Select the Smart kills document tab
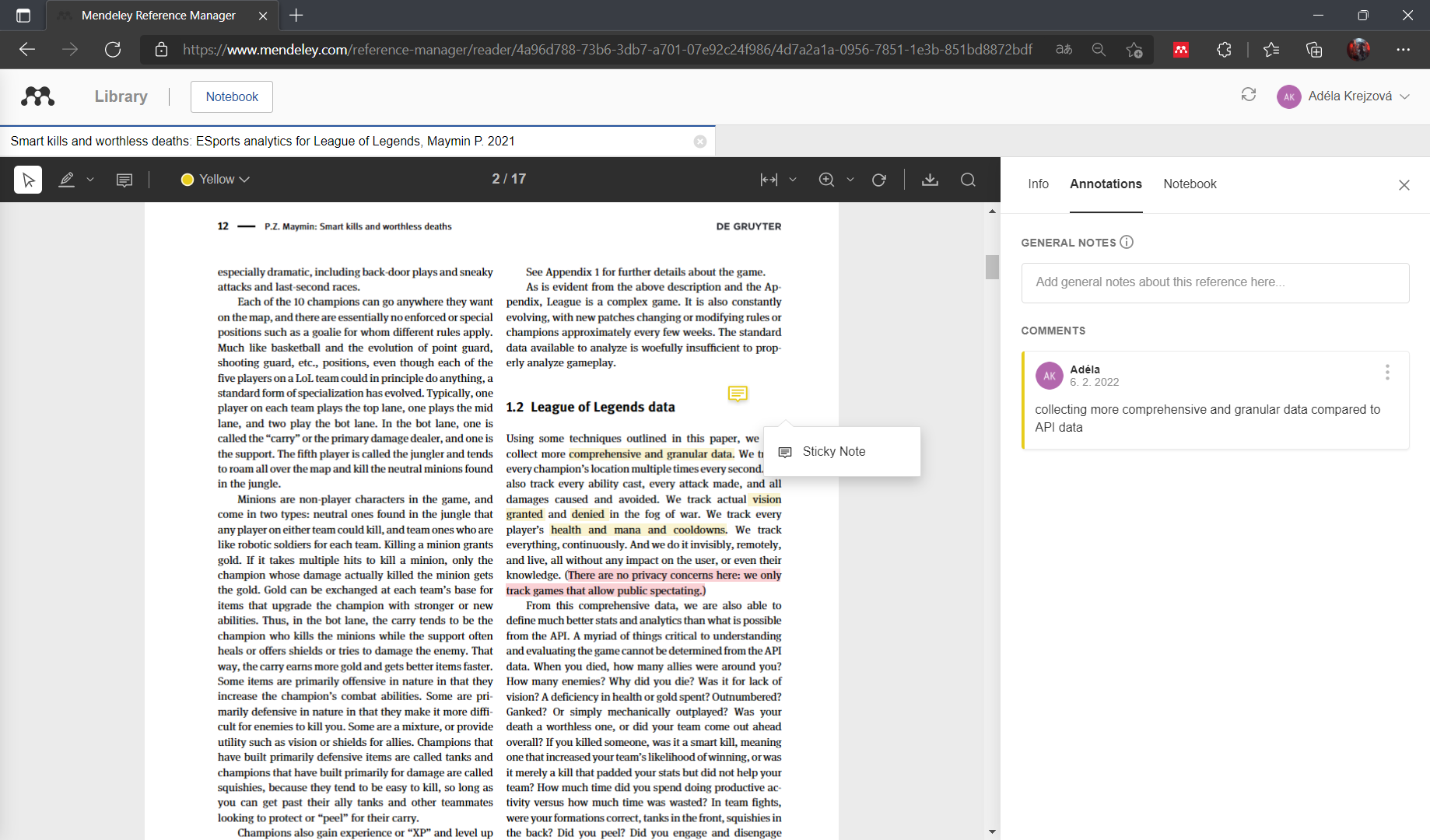 (x=357, y=142)
